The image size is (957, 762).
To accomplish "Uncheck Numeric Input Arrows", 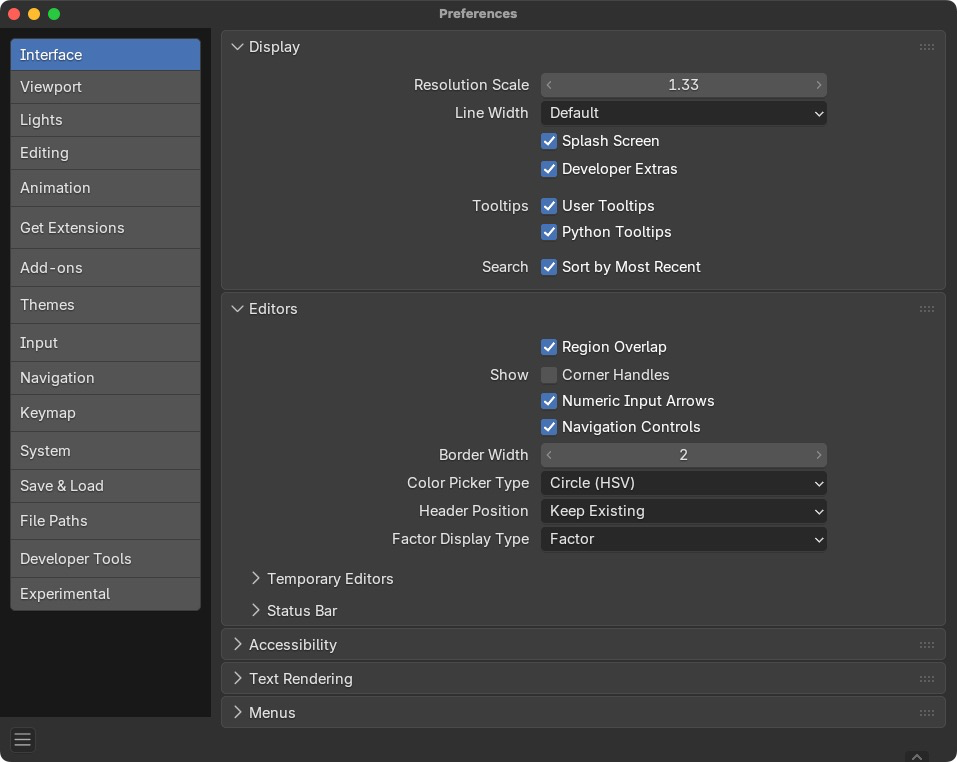I will [x=549, y=401].
